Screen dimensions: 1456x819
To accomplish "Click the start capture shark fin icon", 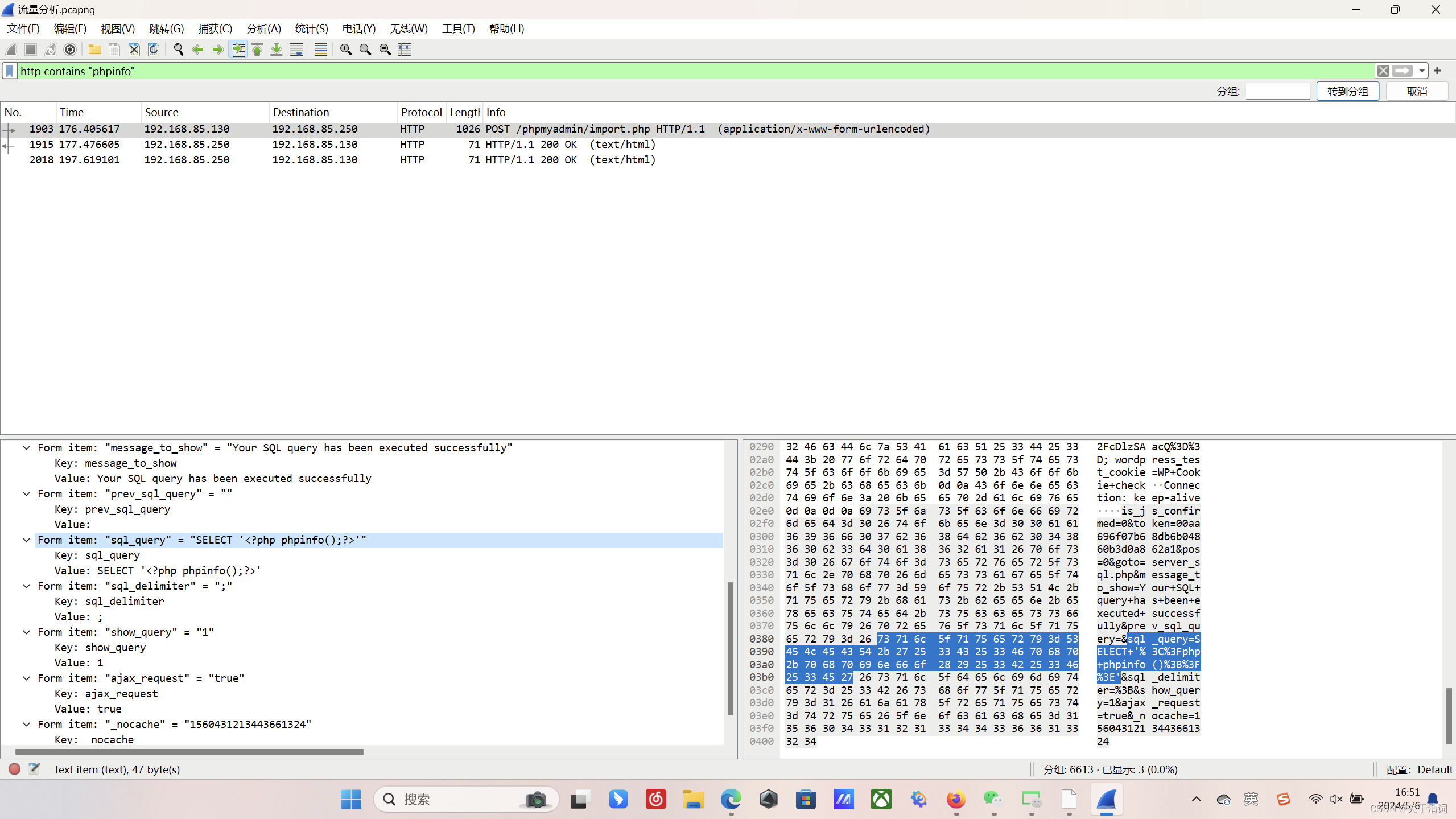I will pos(11,50).
